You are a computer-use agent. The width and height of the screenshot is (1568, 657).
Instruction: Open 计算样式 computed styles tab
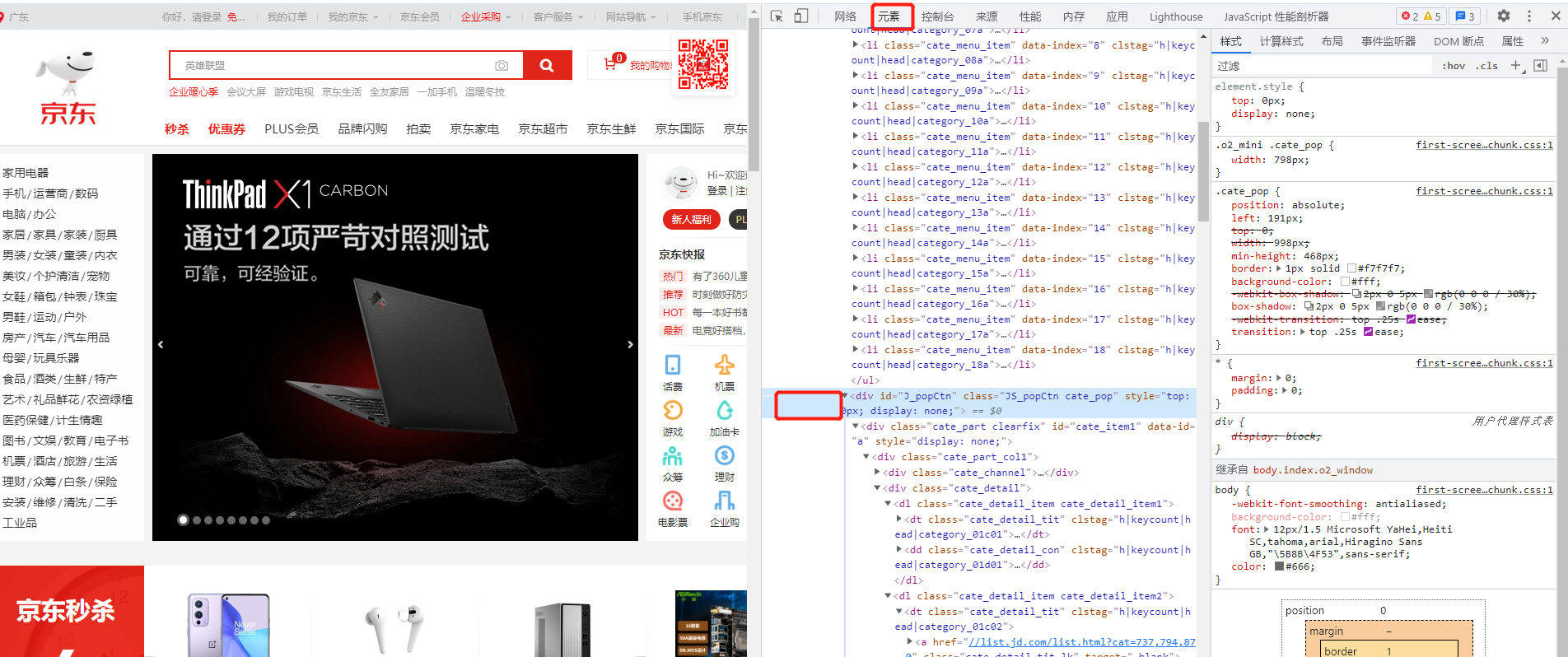[1281, 41]
